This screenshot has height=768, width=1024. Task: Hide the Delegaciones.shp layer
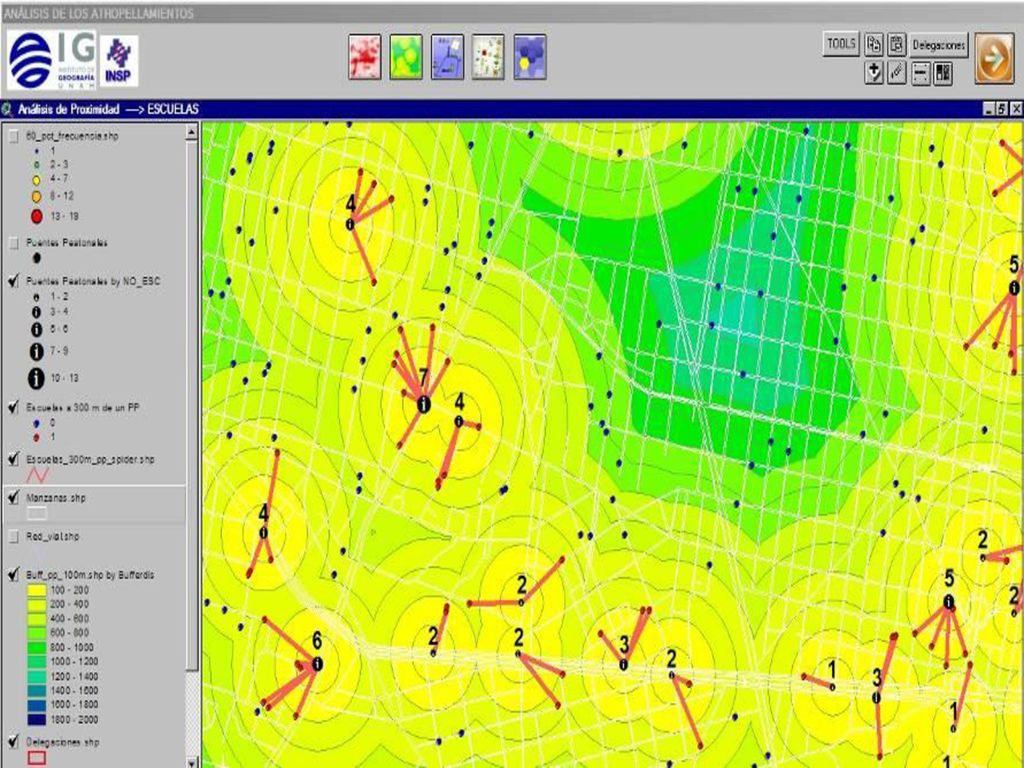[13, 742]
